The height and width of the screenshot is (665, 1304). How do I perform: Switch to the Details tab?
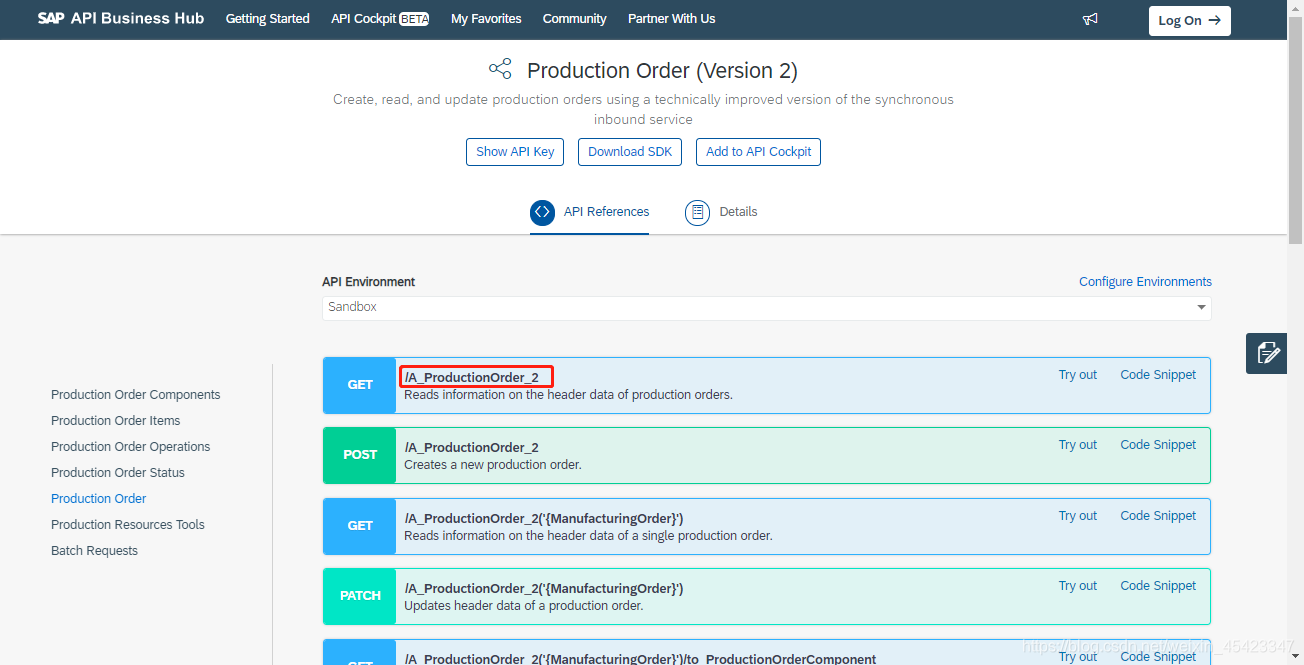(x=721, y=212)
